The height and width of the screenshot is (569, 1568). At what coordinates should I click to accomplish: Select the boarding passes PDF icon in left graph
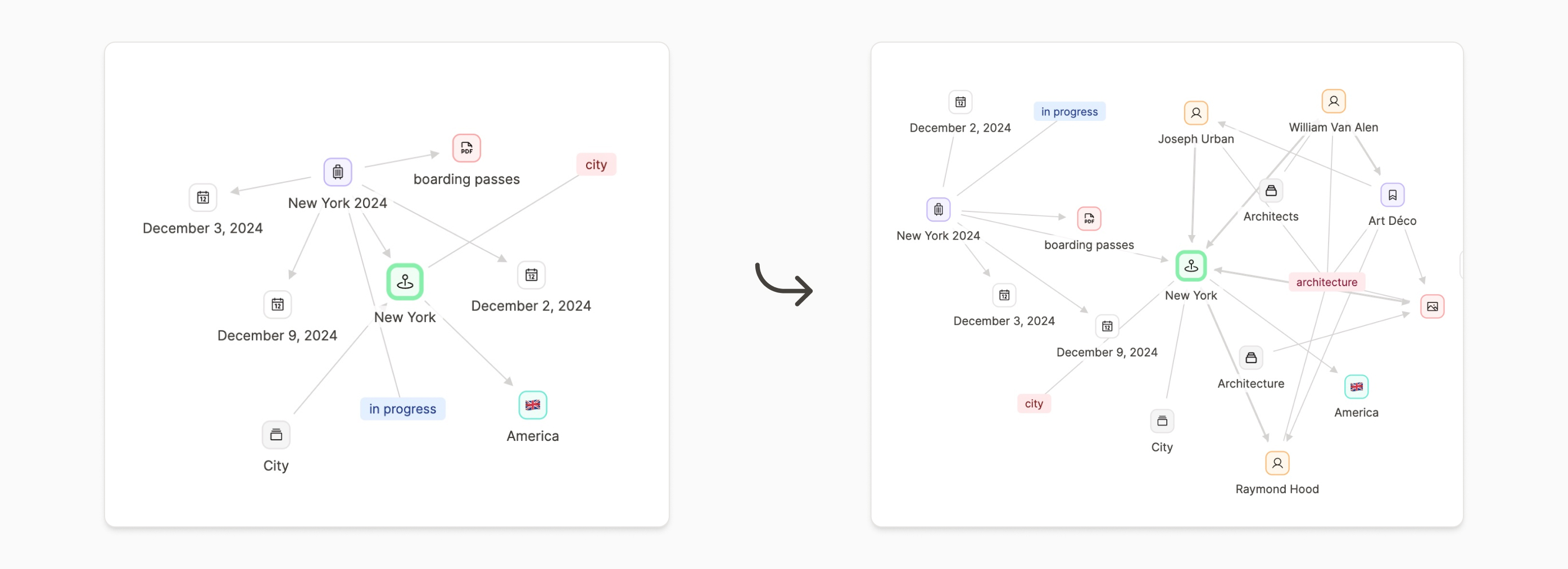pyautogui.click(x=466, y=148)
